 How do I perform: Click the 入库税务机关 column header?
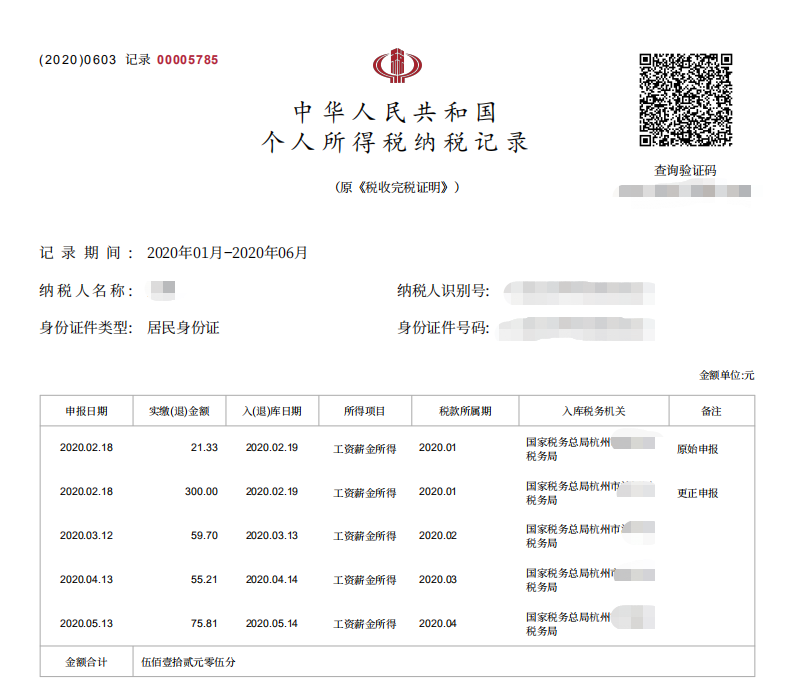click(594, 411)
